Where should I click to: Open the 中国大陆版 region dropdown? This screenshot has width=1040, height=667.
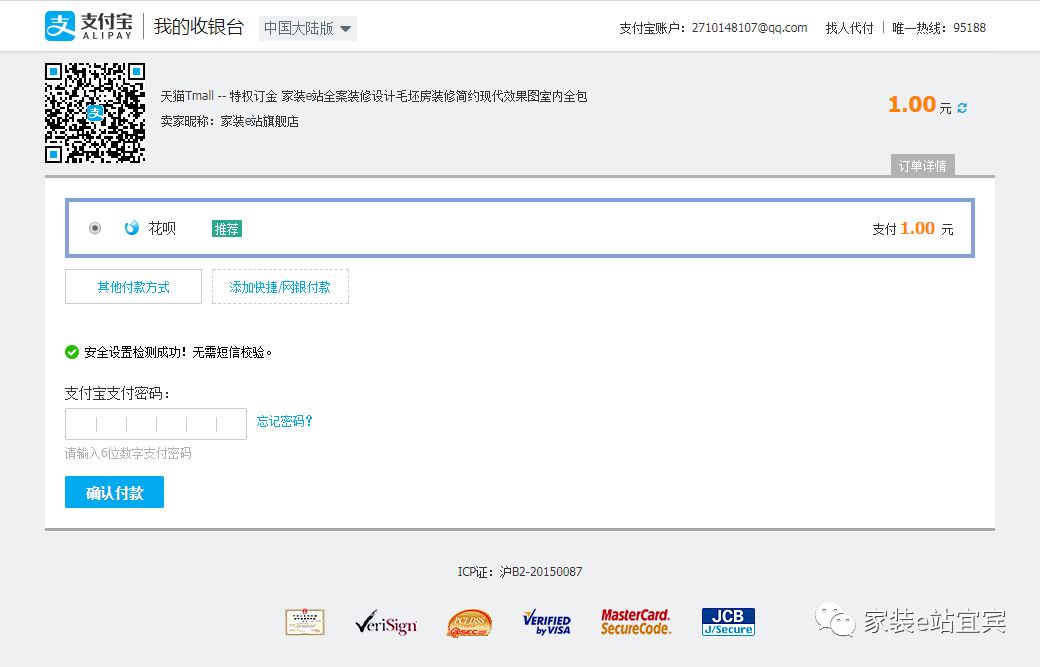pos(308,29)
